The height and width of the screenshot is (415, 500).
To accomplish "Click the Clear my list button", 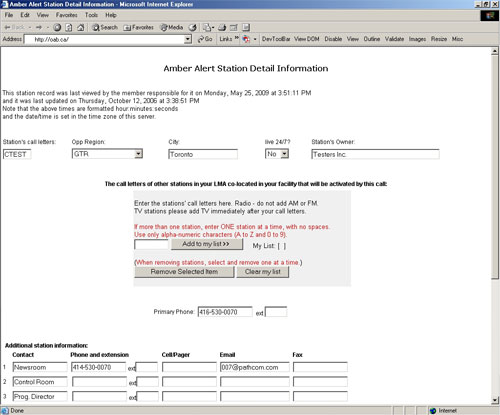I will pos(263,272).
